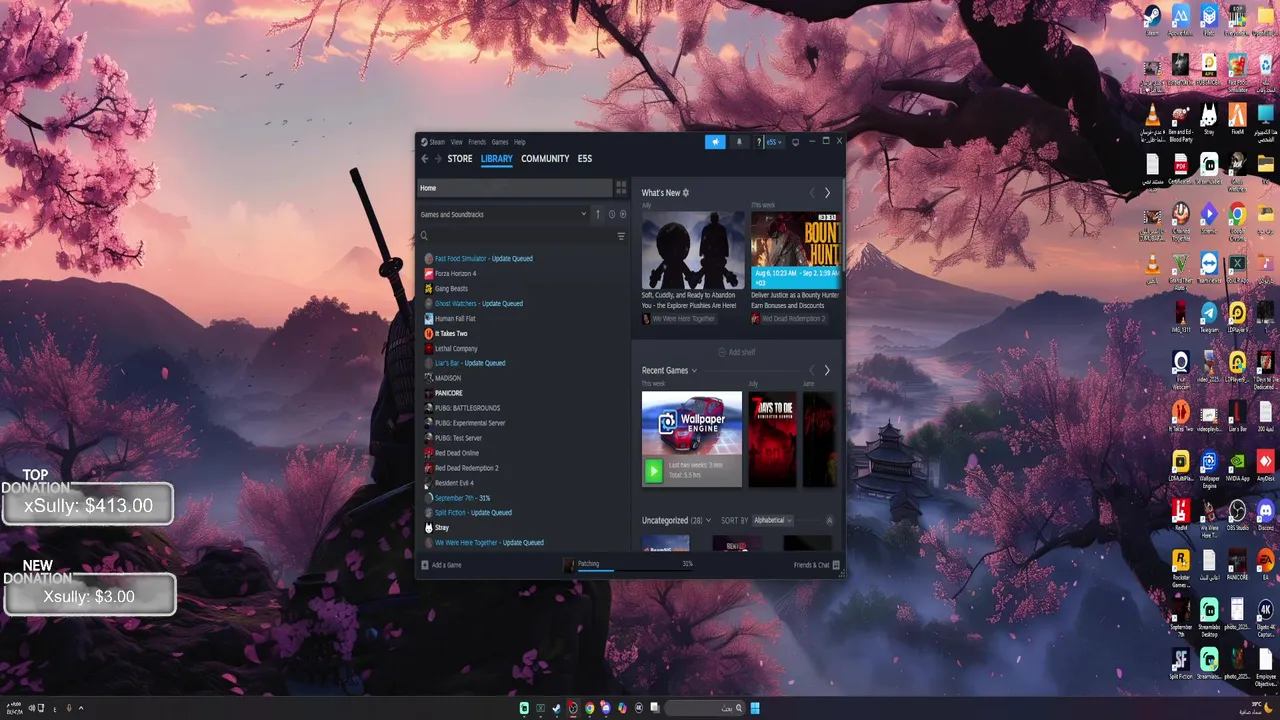Go back with Steam's back arrow

point(424,159)
